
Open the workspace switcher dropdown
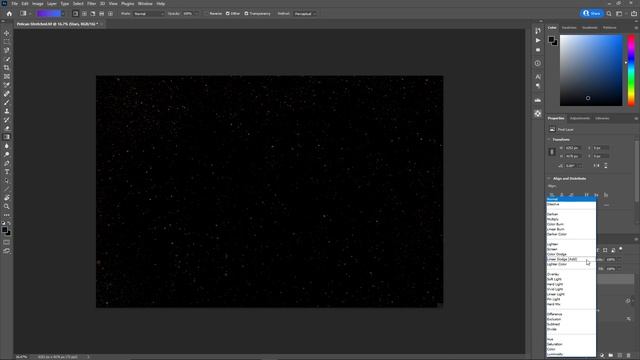620,13
